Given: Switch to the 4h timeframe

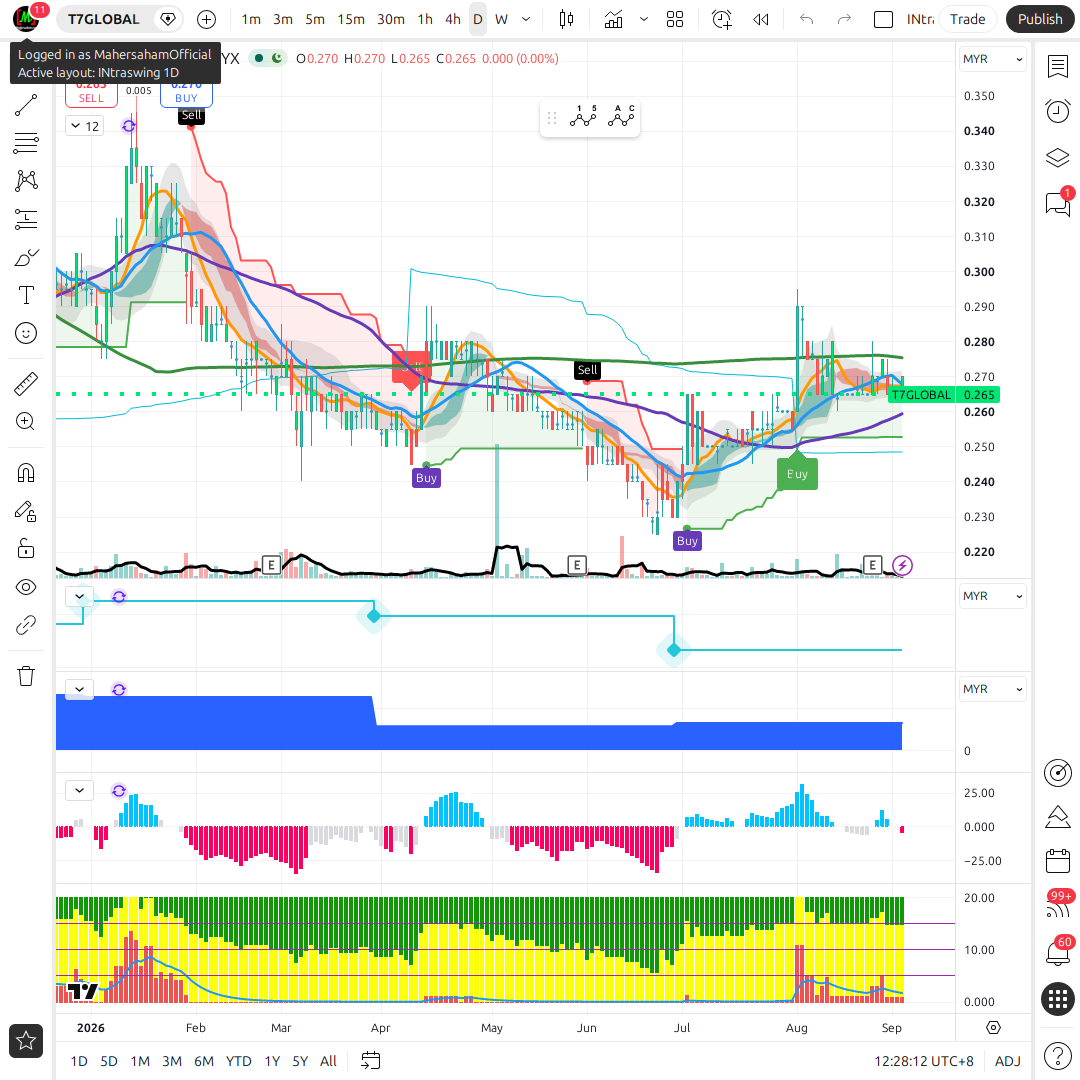Looking at the screenshot, I should coord(453,19).
